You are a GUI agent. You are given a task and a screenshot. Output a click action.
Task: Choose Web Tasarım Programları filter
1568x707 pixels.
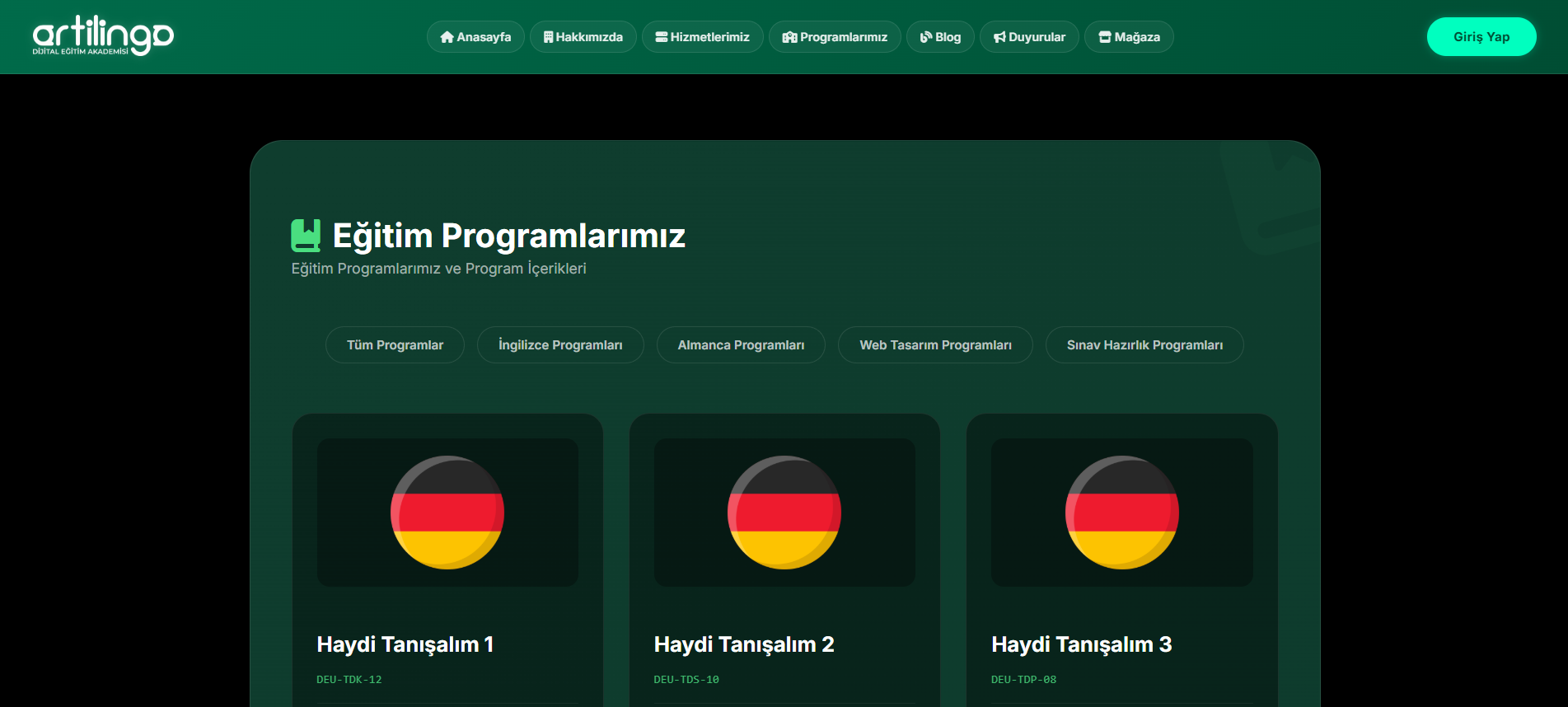pyautogui.click(x=935, y=345)
